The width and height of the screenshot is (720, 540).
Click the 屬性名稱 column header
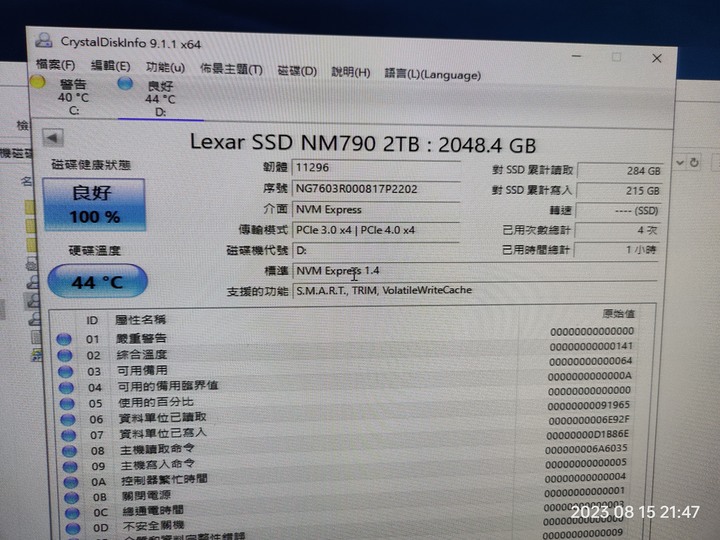(x=140, y=320)
